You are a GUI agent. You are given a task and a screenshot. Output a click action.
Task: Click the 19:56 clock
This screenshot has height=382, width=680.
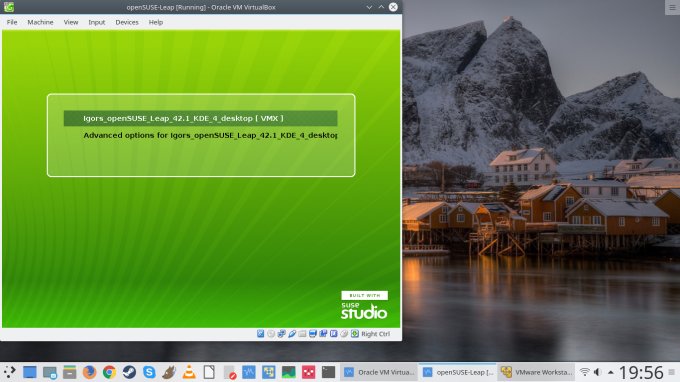coord(641,372)
